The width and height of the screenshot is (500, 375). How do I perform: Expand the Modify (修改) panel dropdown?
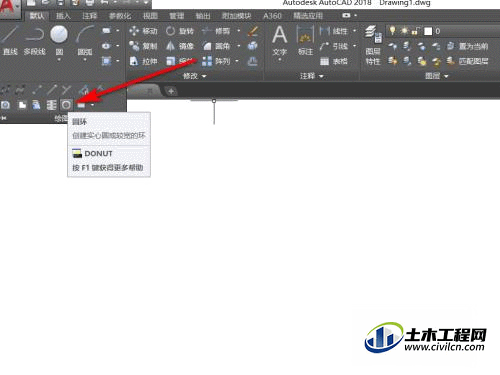tap(195, 76)
